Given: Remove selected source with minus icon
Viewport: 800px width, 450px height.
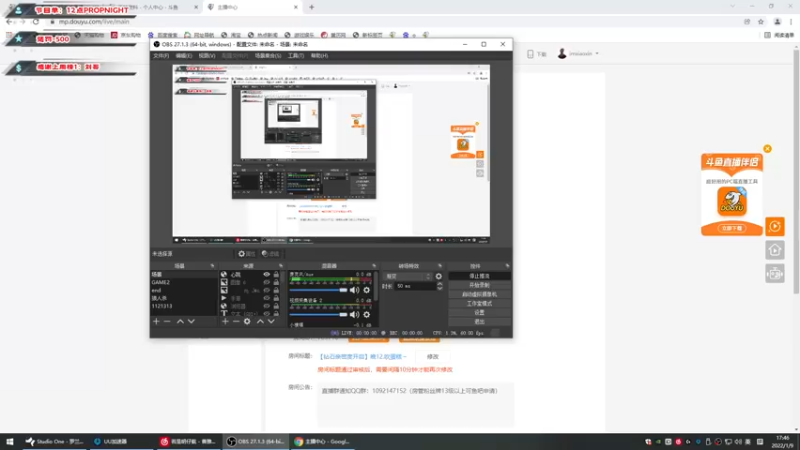Looking at the screenshot, I should click(236, 321).
